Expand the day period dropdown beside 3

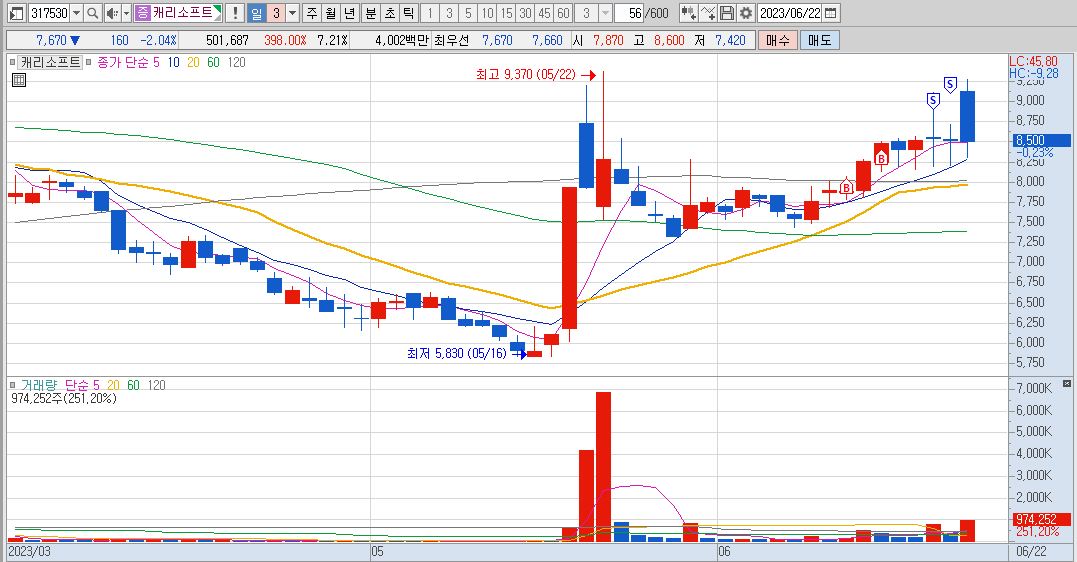(x=293, y=13)
